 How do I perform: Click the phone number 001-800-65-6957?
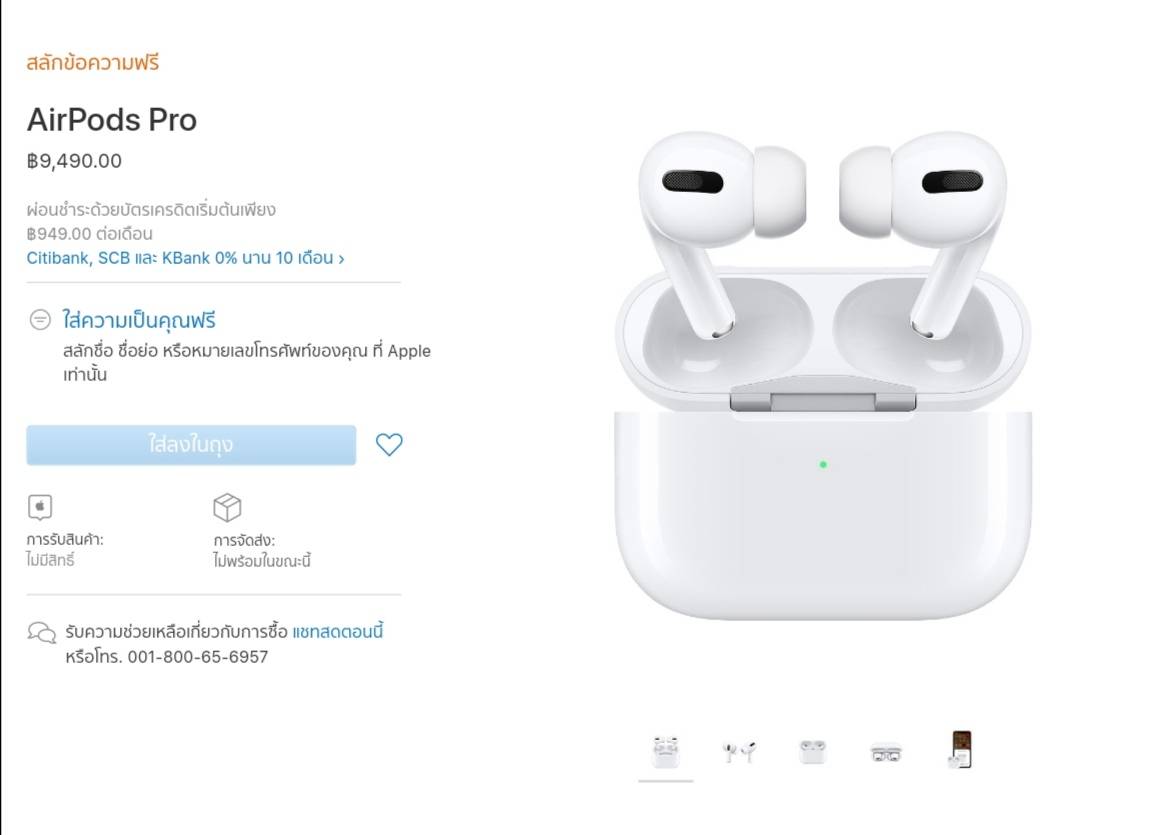198,657
